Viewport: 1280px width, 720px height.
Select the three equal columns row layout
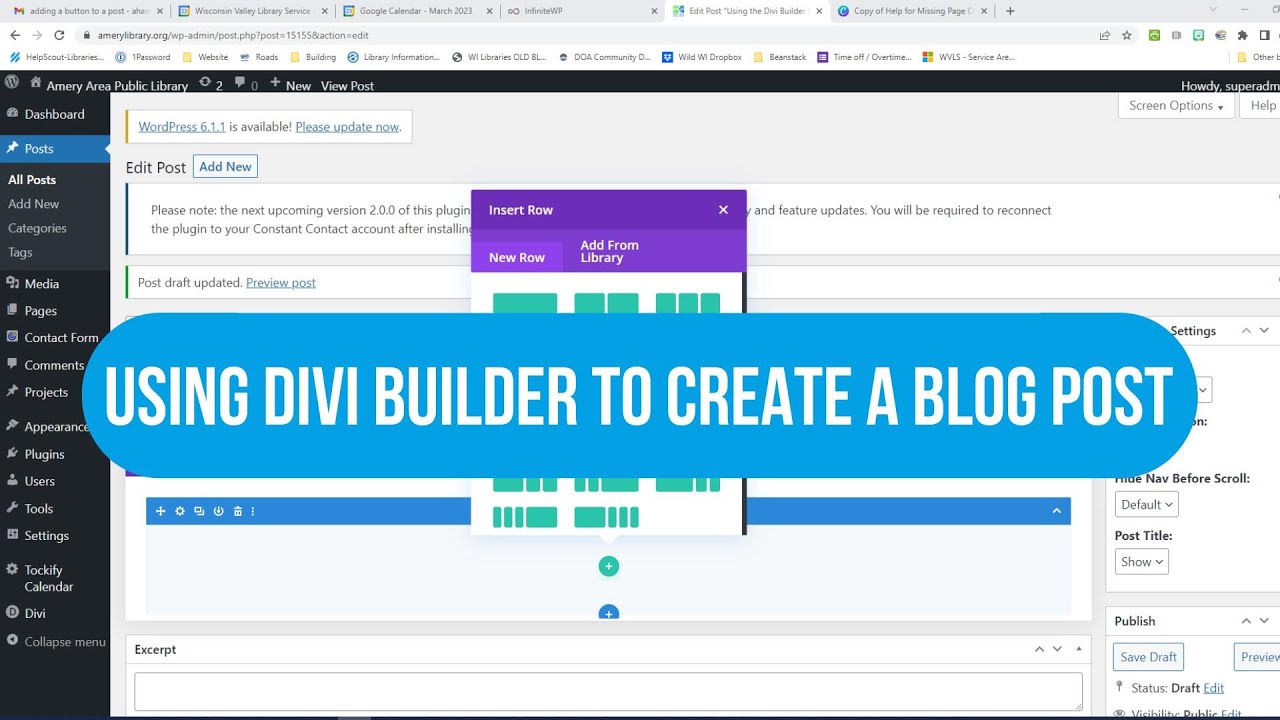pyautogui.click(x=688, y=303)
